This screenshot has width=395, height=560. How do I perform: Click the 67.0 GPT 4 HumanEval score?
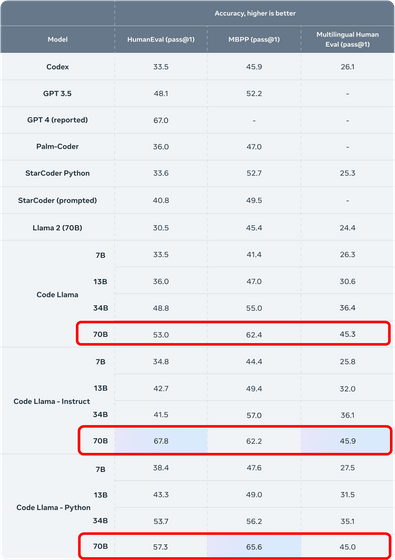(161, 120)
